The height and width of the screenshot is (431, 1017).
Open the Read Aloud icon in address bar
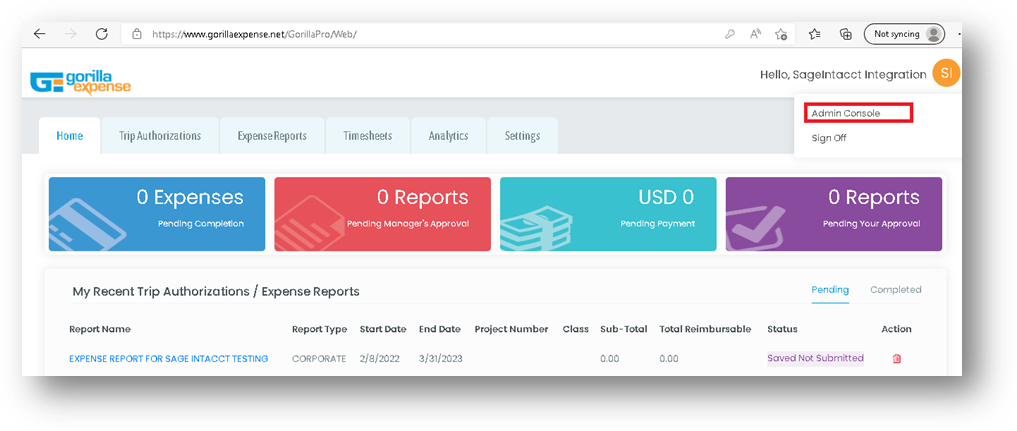(x=755, y=34)
